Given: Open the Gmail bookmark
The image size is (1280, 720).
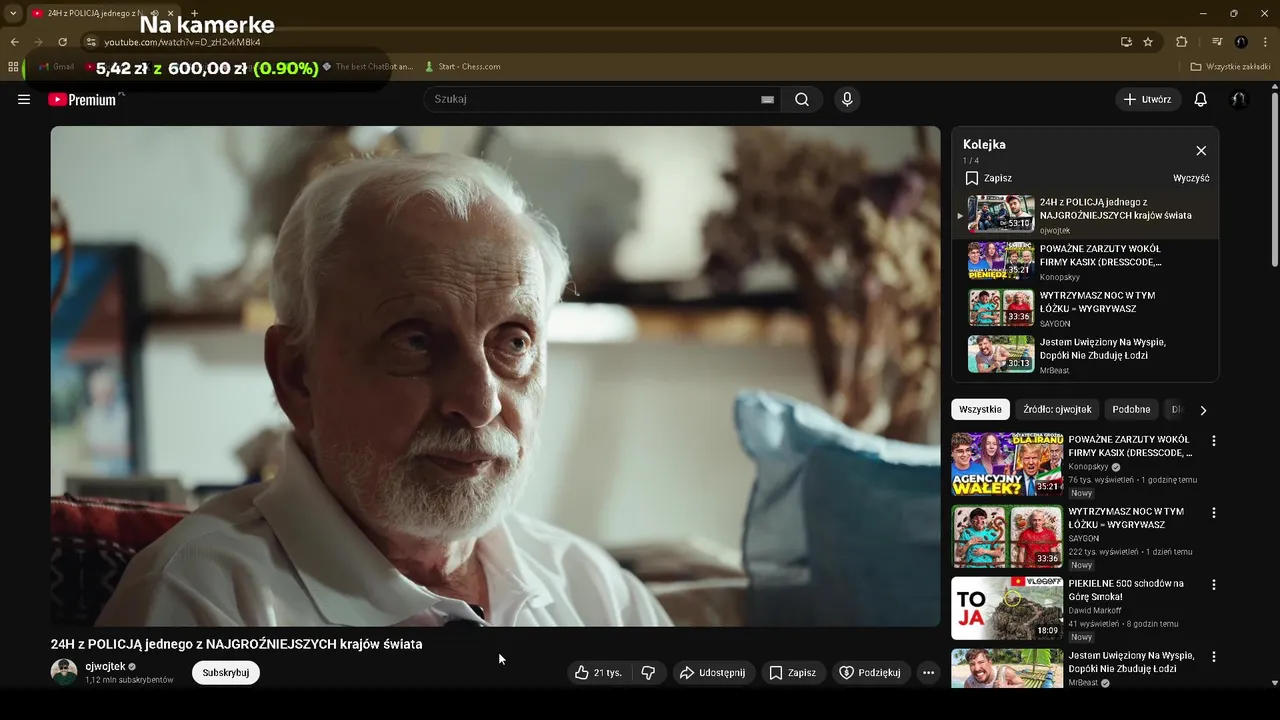Looking at the screenshot, I should point(56,67).
